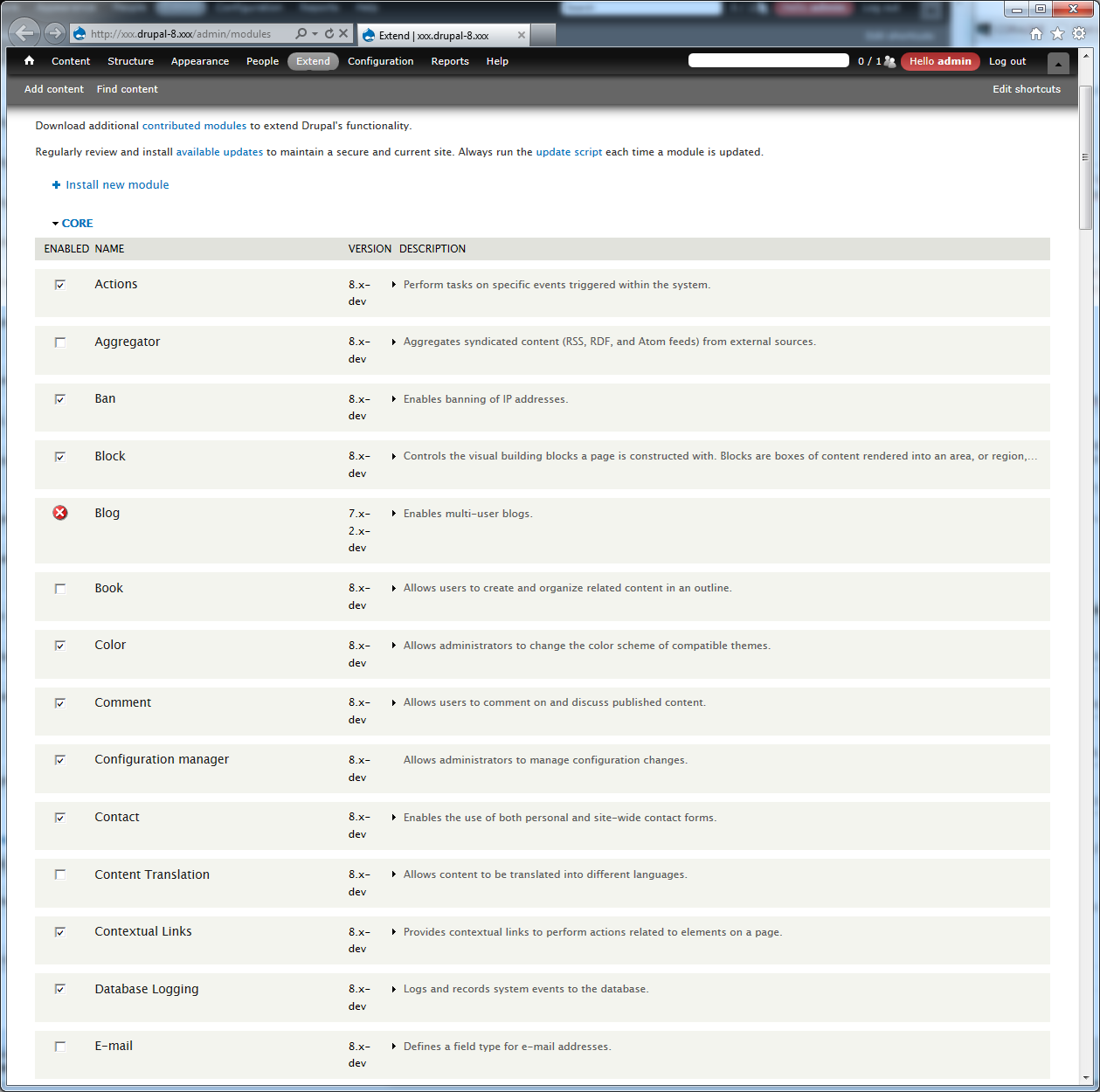1100x1092 pixels.
Task: Toggle the Contact module checkbox
Action: (x=60, y=818)
